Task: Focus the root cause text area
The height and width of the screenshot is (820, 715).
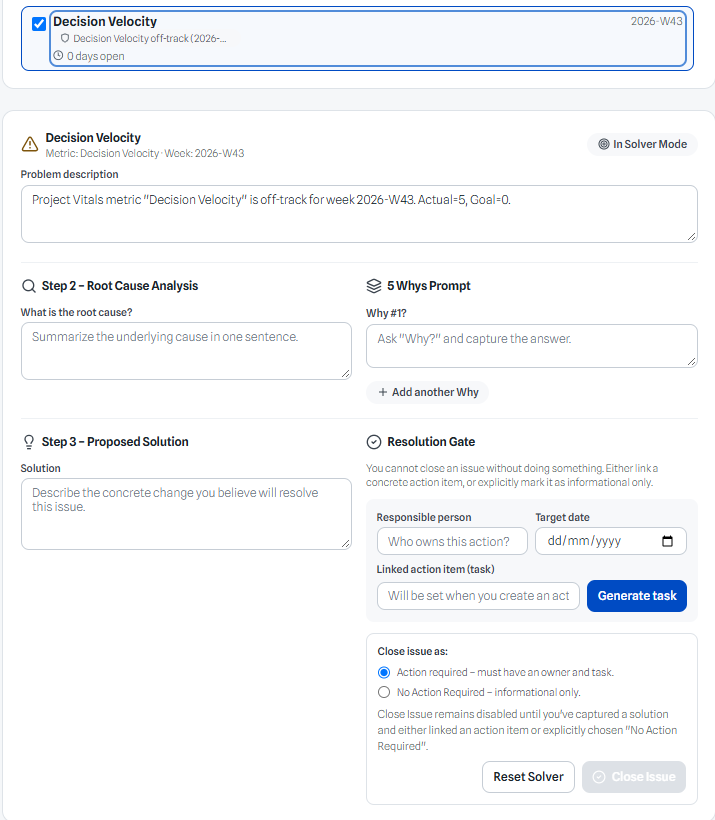Action: click(186, 351)
